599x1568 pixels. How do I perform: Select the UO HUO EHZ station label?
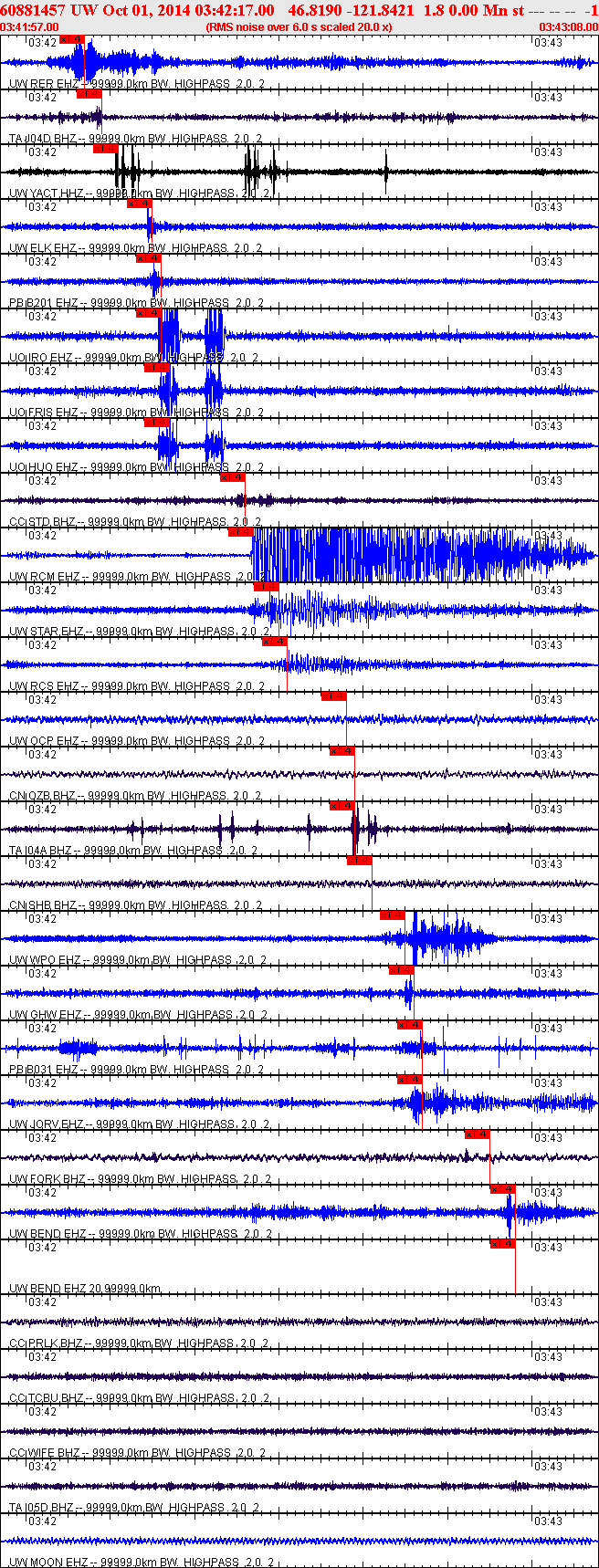pyautogui.click(x=135, y=466)
